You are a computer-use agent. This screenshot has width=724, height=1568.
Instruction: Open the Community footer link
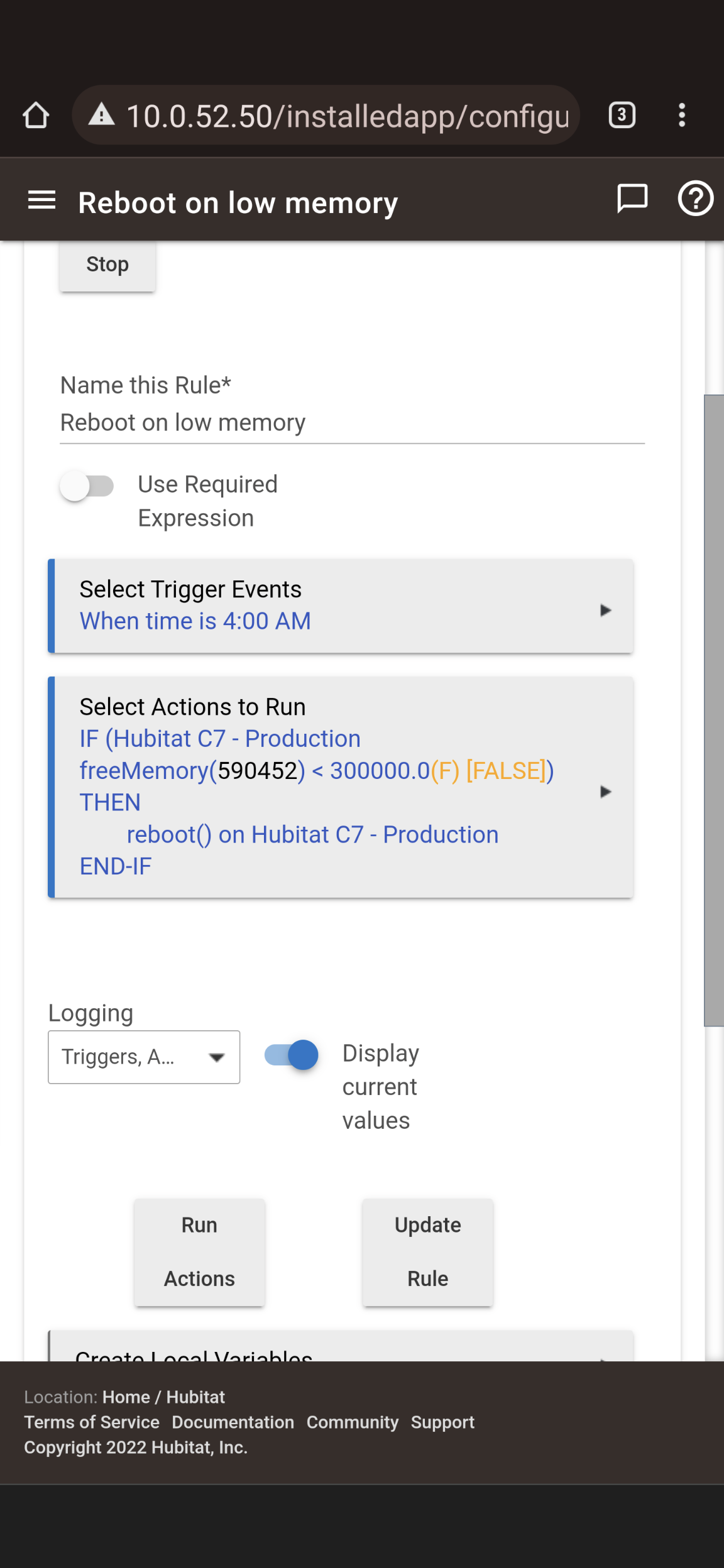[x=352, y=1422]
